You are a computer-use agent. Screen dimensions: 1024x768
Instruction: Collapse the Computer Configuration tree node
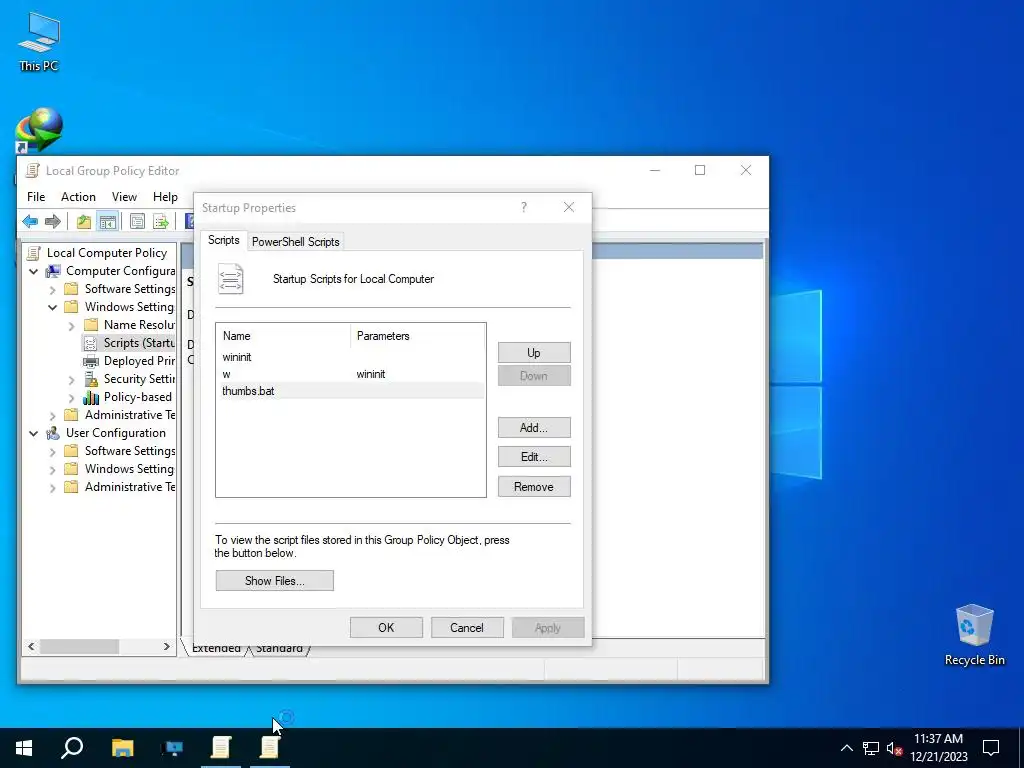tap(33, 271)
